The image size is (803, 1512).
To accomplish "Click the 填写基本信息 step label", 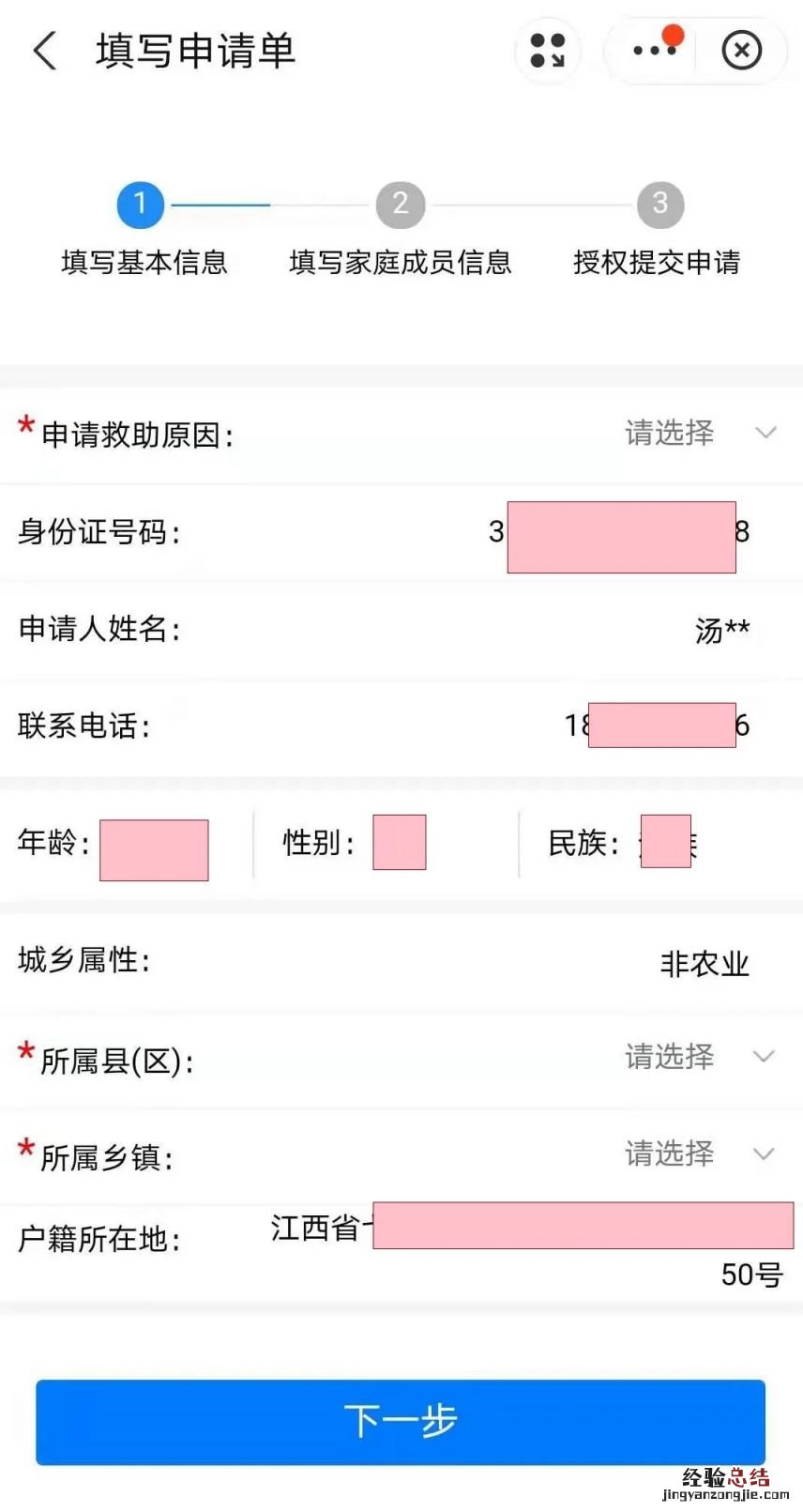I will (144, 262).
